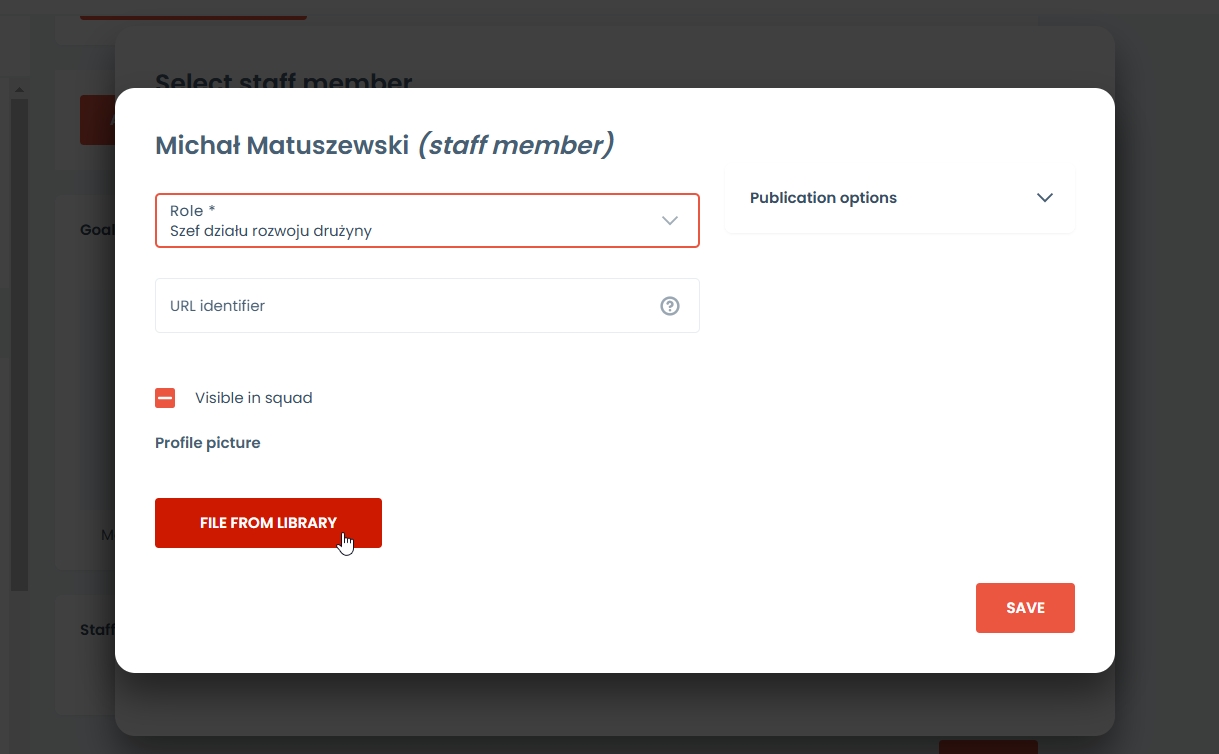Click the URL identifier help question-mark icon
Screen dimensions: 1219x754
670,306
